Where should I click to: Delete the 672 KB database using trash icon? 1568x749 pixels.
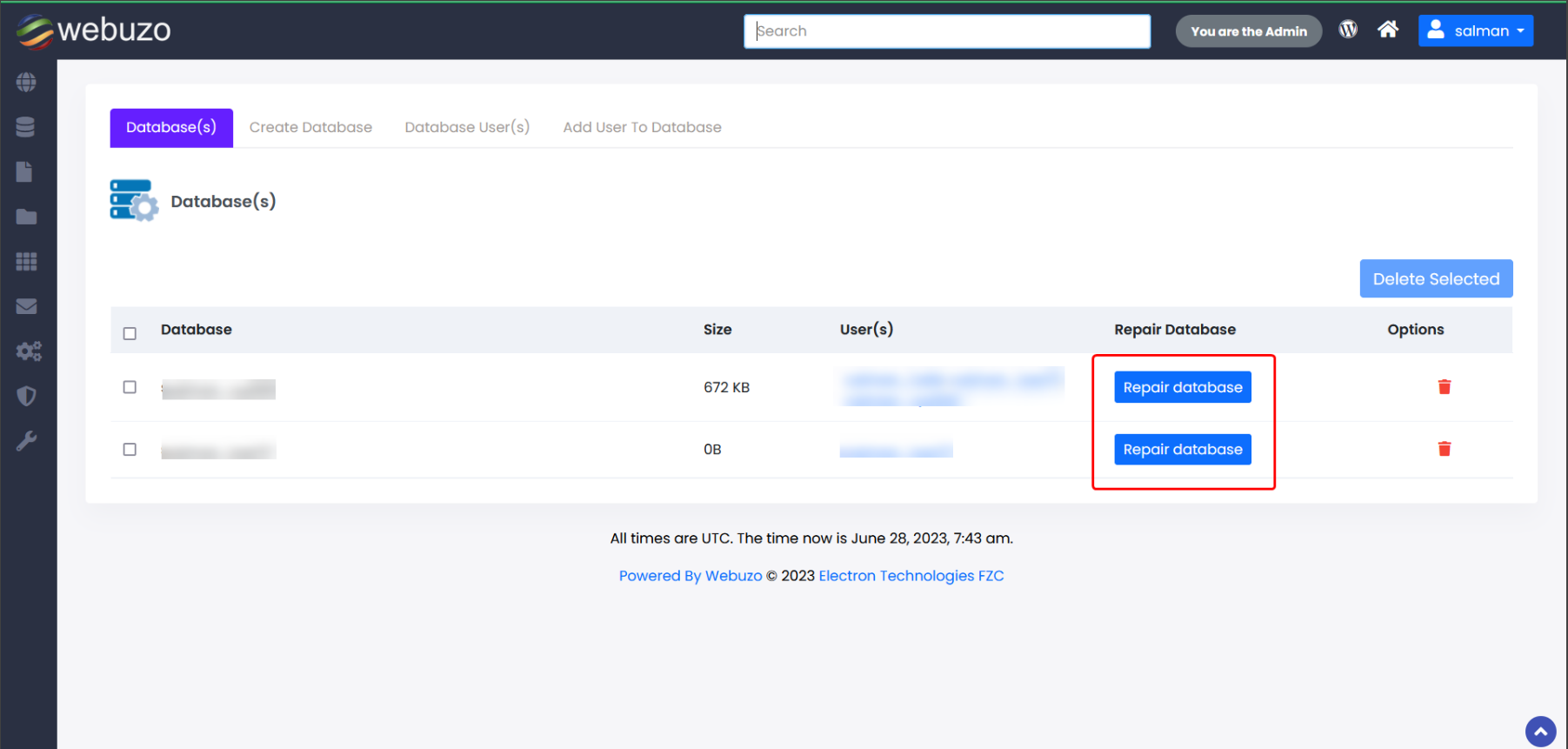coord(1444,387)
